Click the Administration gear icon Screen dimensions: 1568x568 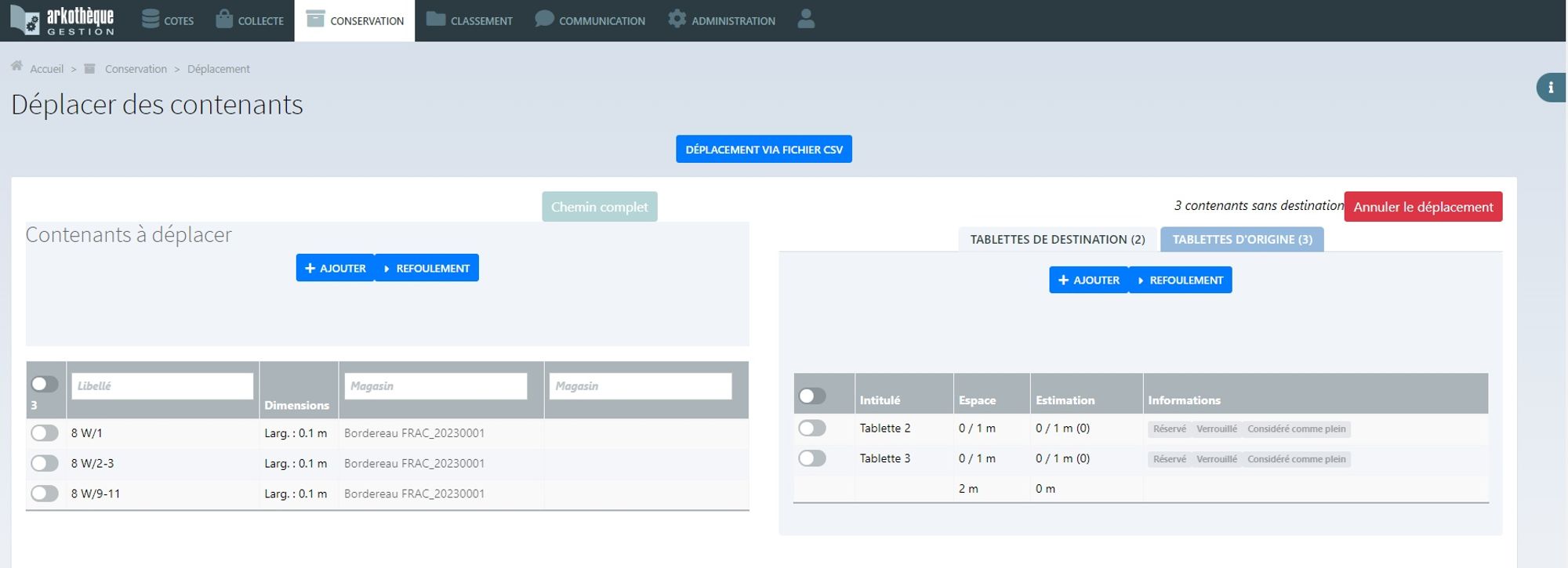point(677,20)
